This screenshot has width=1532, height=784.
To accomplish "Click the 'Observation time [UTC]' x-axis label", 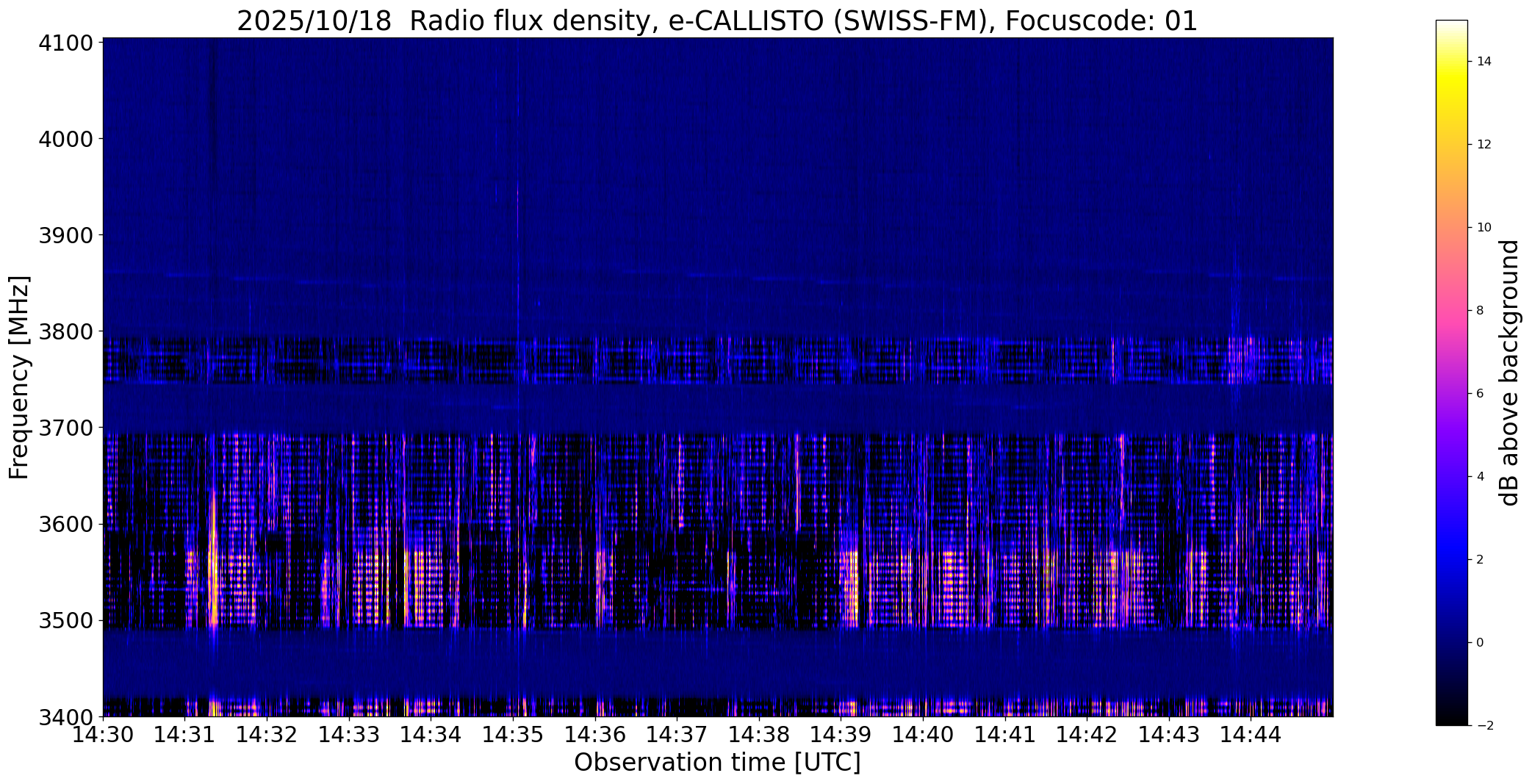I will (x=717, y=763).
